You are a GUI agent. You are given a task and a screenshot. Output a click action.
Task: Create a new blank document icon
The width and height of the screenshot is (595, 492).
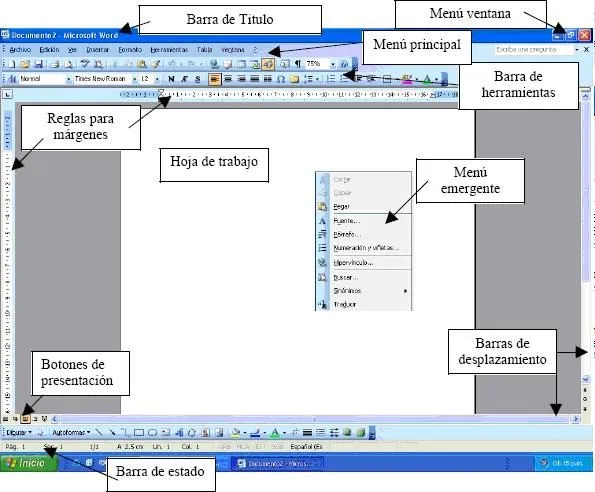12,64
